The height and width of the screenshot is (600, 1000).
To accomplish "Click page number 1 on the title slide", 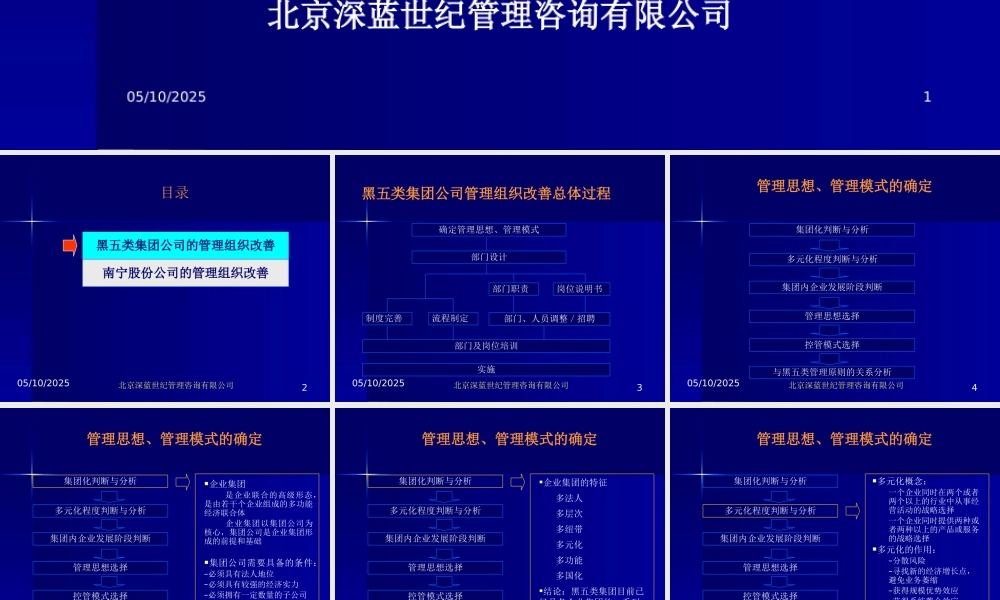I will 927,97.
